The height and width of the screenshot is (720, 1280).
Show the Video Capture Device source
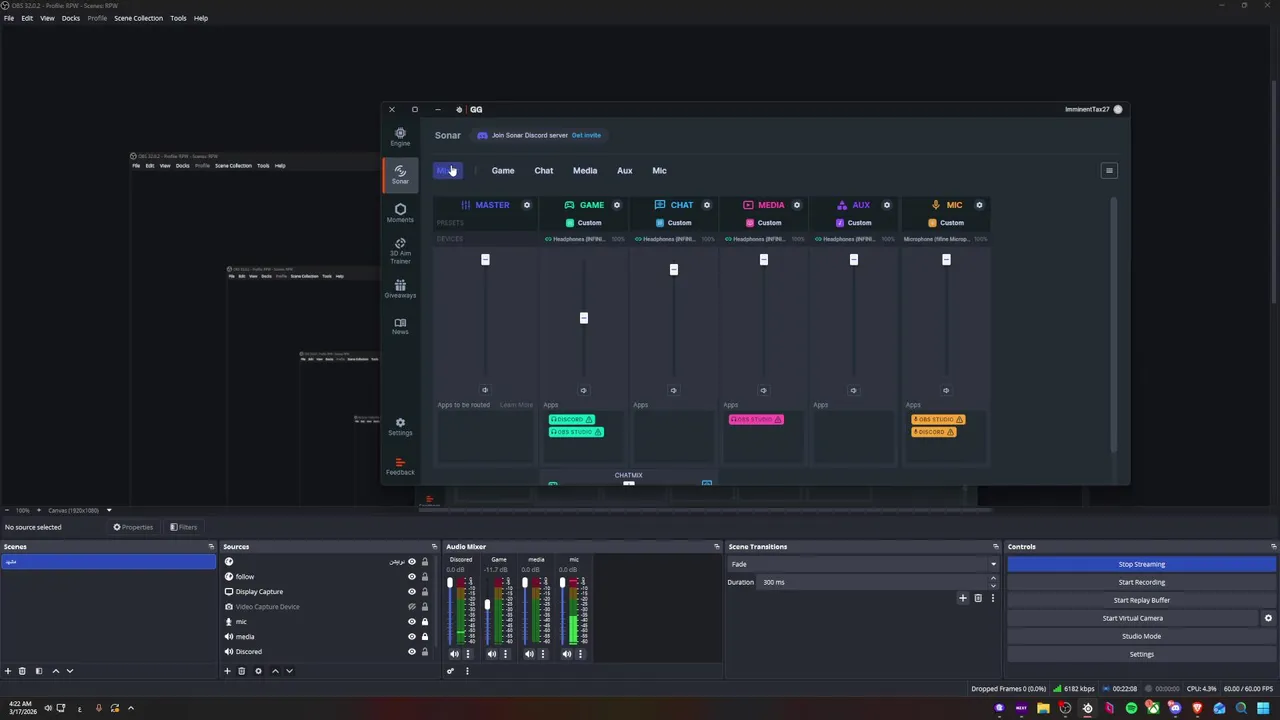click(411, 607)
